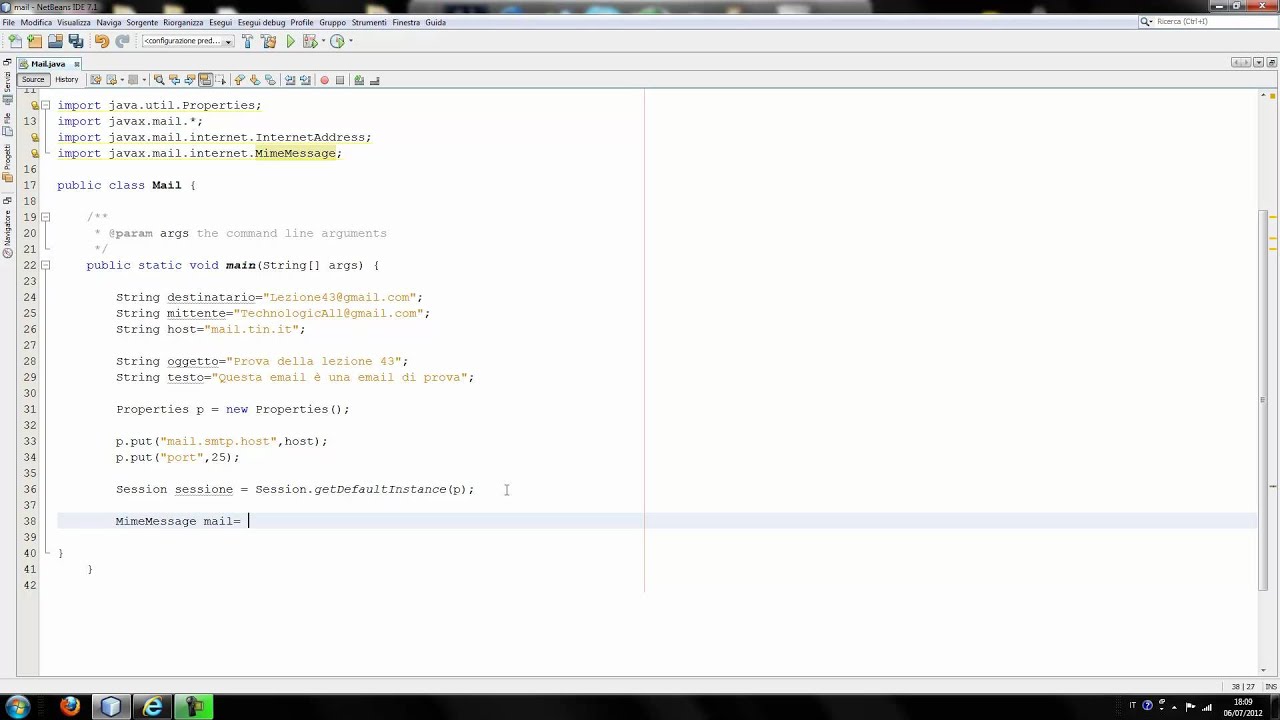Debug the project from the toolbar

309,41
